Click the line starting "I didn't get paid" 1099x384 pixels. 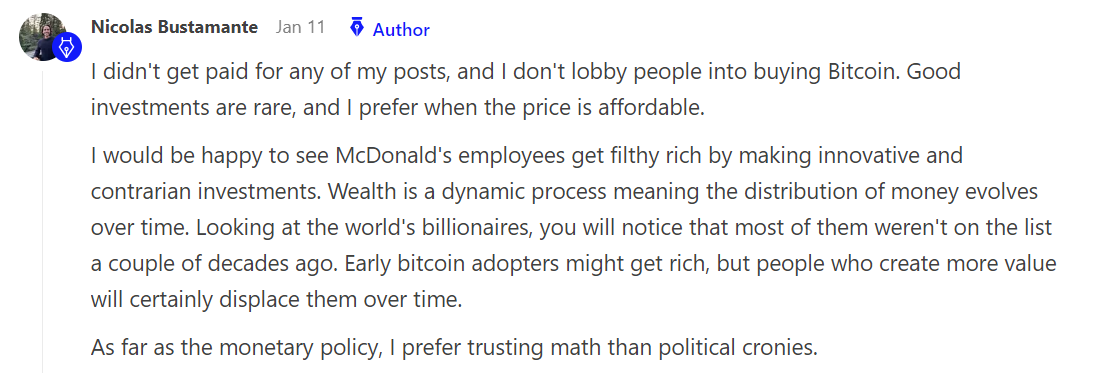[x=516, y=71]
